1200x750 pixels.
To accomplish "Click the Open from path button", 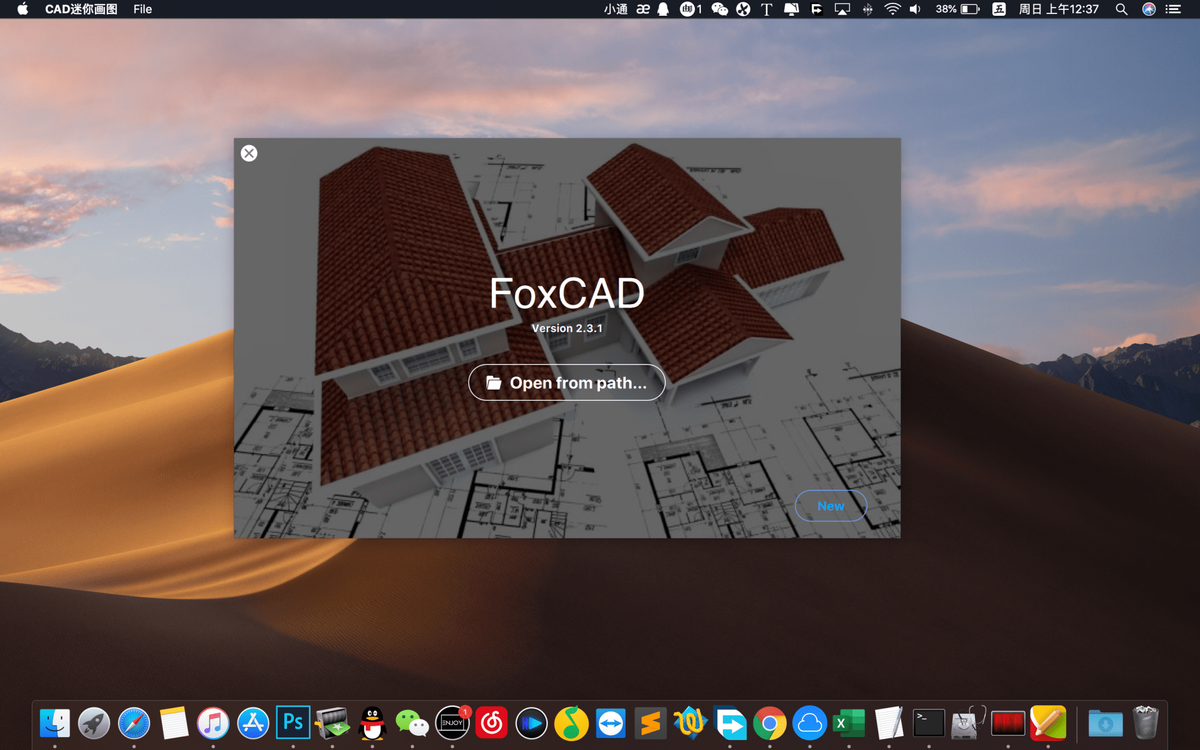I will pyautogui.click(x=566, y=383).
